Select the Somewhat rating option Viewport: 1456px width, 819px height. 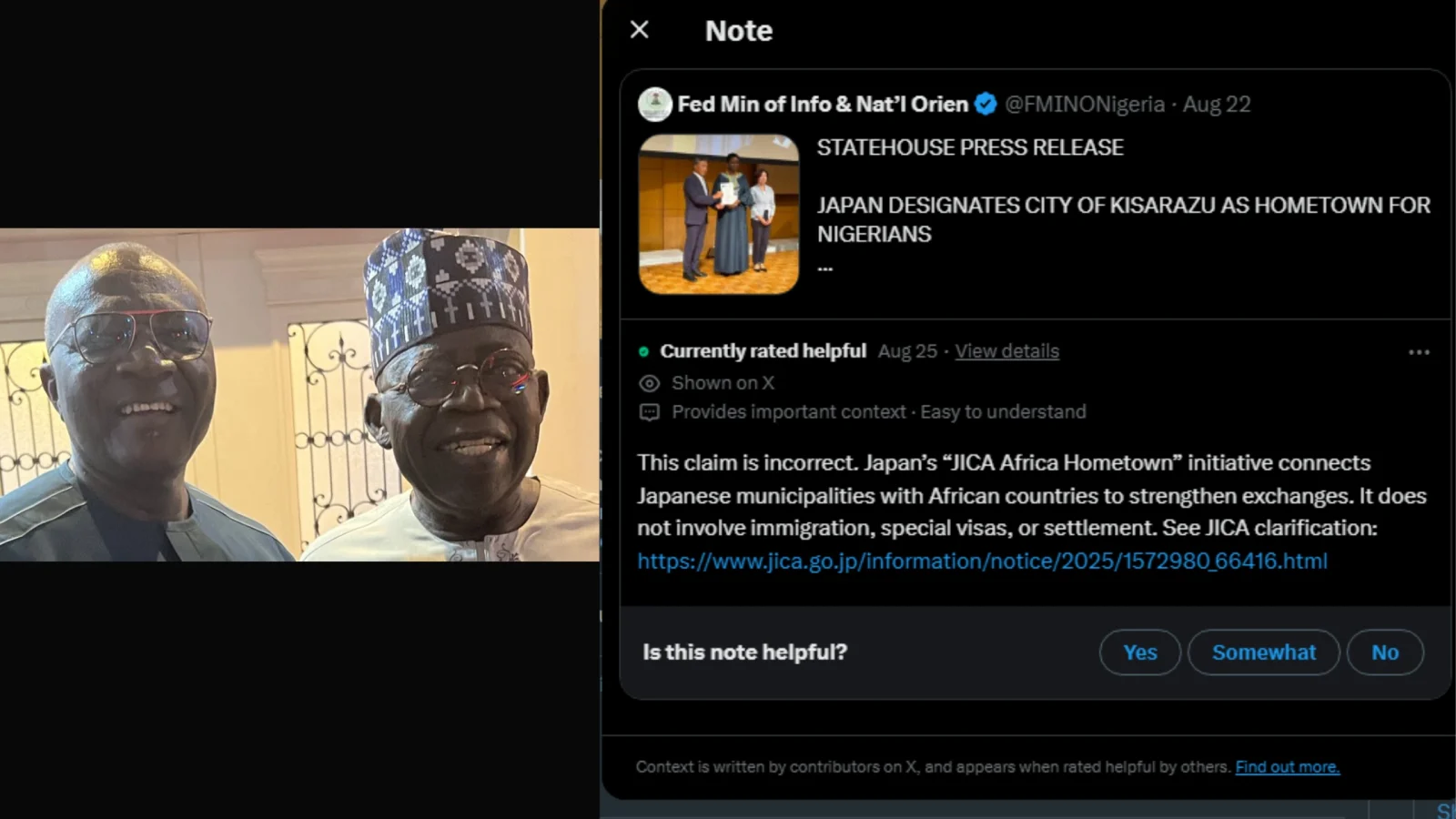[x=1263, y=652]
